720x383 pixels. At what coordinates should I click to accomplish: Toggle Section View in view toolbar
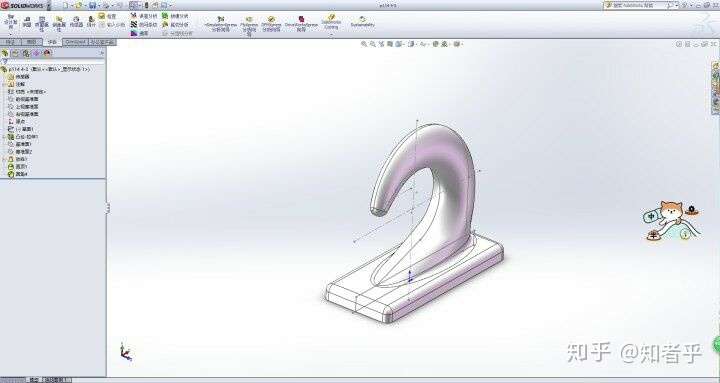390,44
